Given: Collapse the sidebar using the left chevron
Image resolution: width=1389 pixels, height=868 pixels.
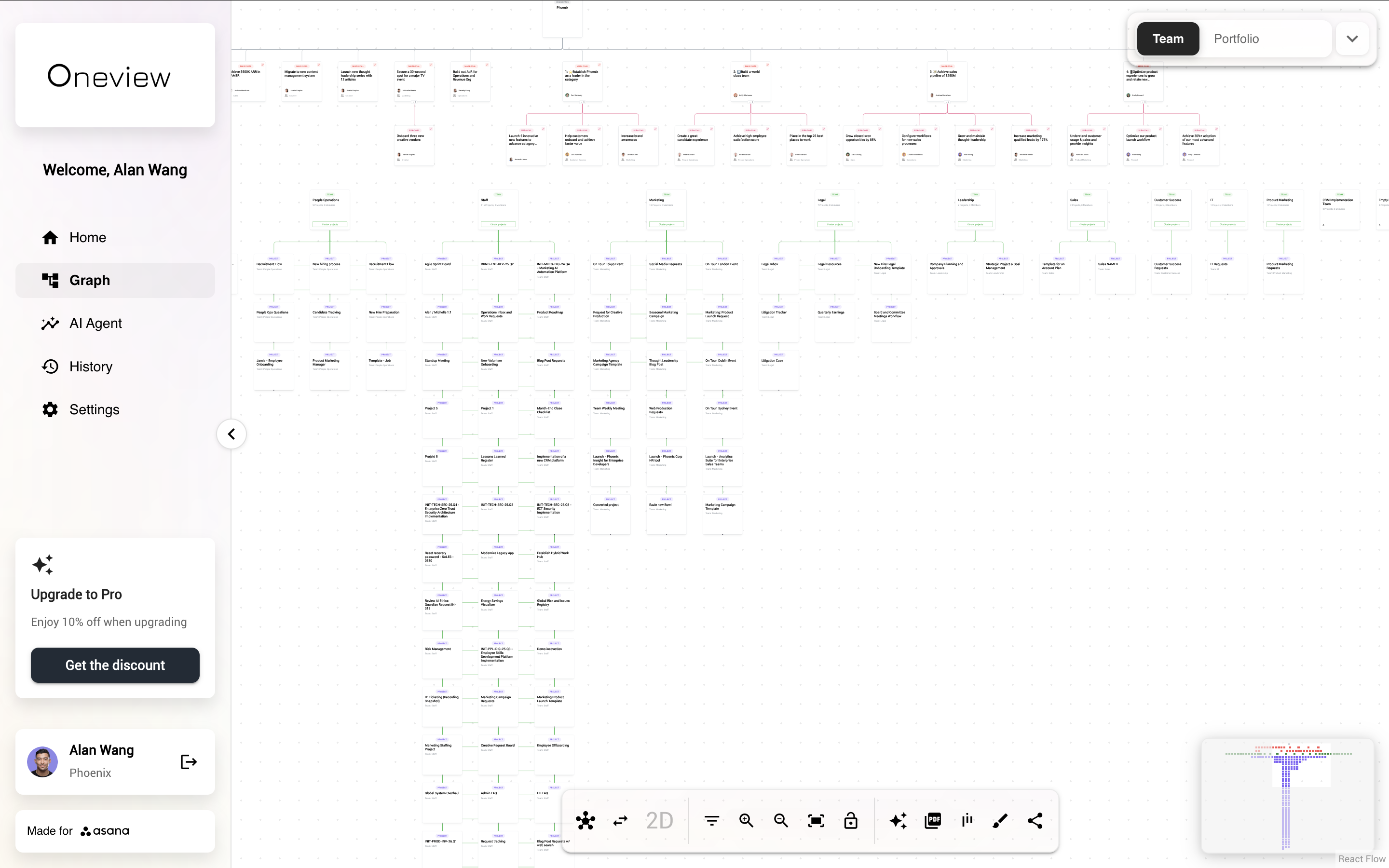Looking at the screenshot, I should coord(231,434).
